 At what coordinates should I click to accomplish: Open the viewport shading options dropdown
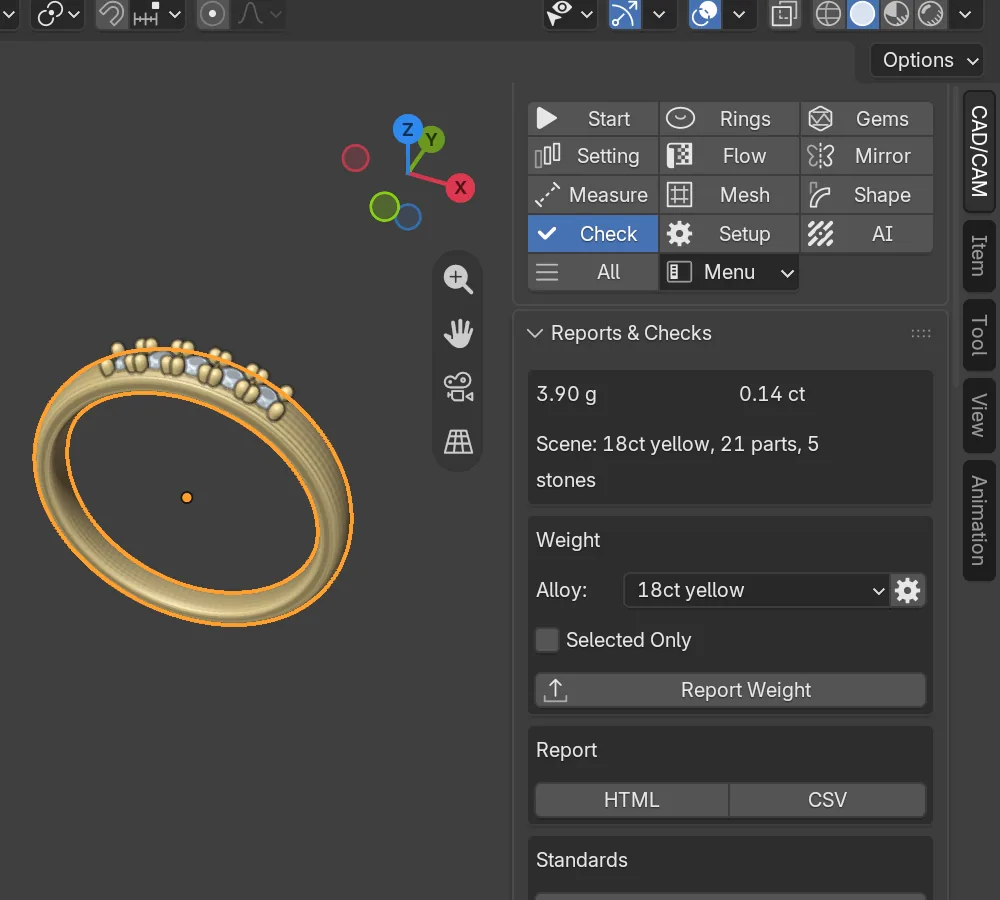coord(965,14)
